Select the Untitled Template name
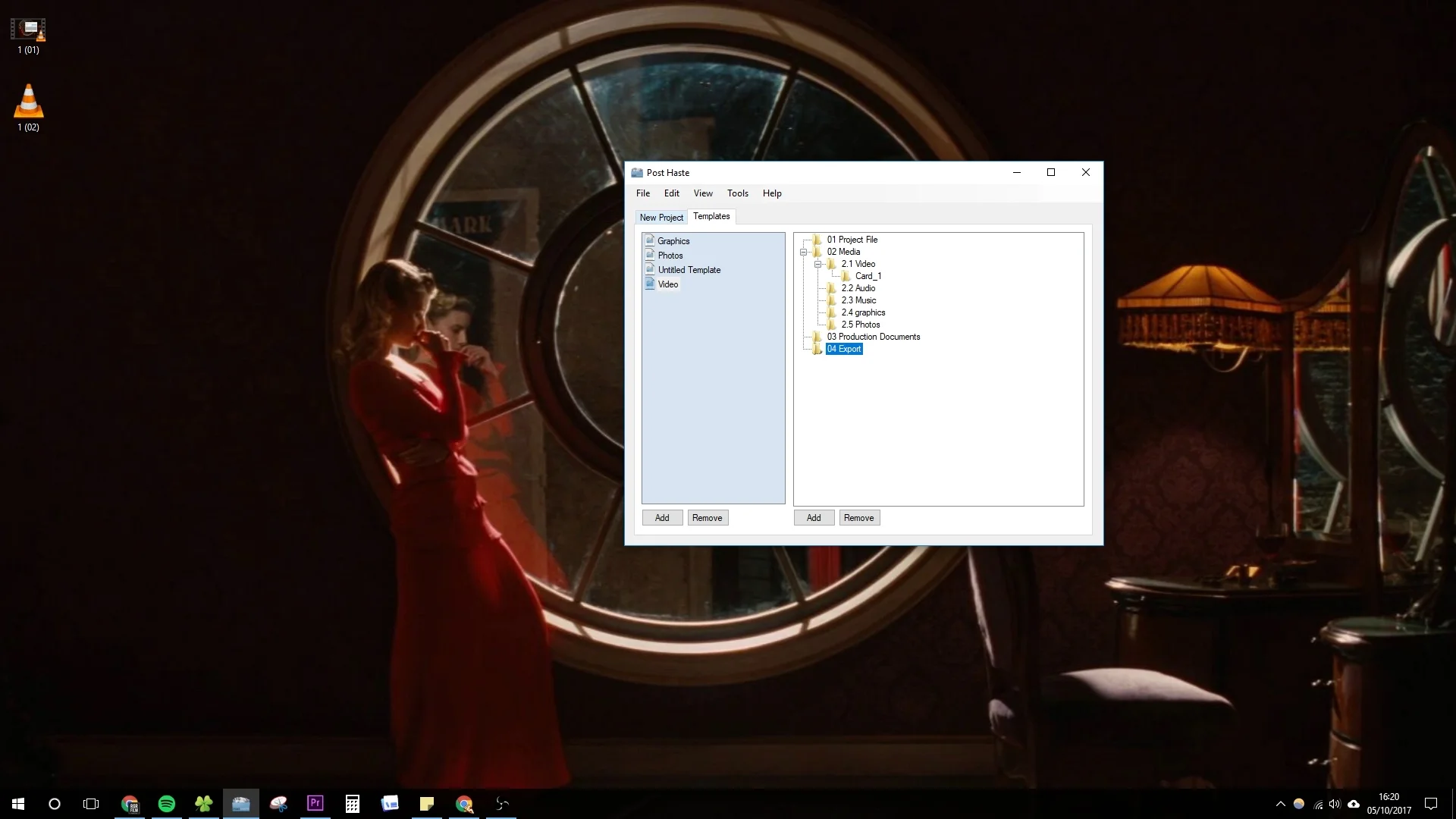This screenshot has height=819, width=1456. (689, 270)
